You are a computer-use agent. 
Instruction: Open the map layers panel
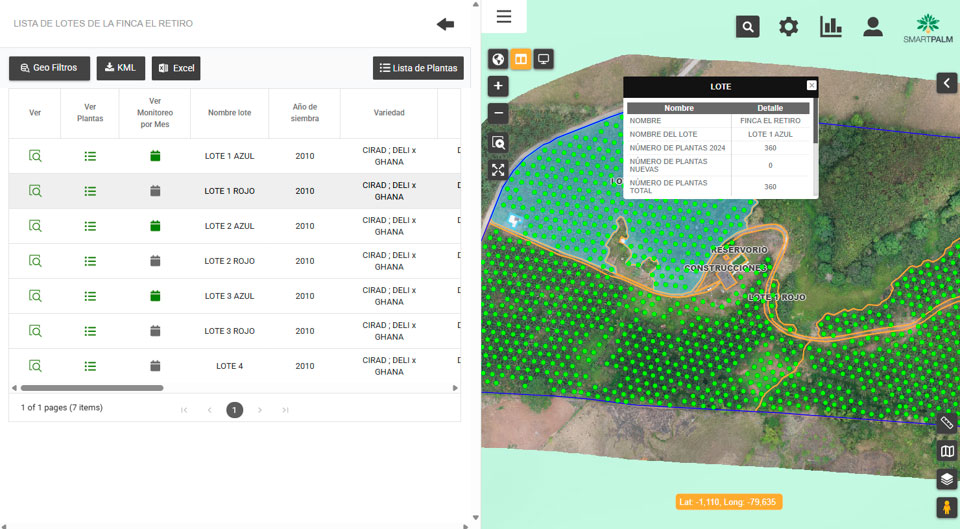click(x=946, y=480)
